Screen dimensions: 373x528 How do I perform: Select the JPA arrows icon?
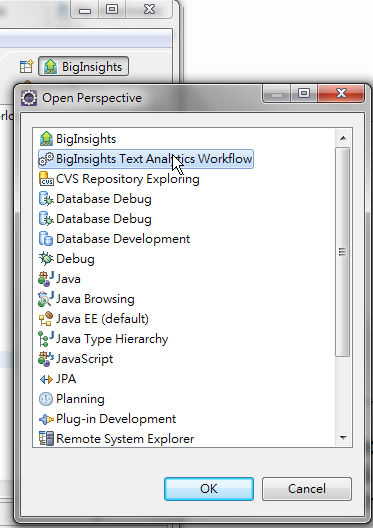[46, 379]
